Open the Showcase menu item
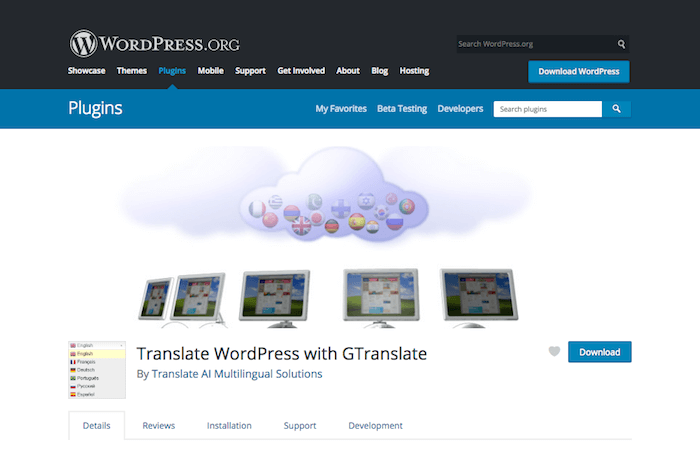Image resolution: width=700 pixels, height=464 pixels. [x=87, y=71]
